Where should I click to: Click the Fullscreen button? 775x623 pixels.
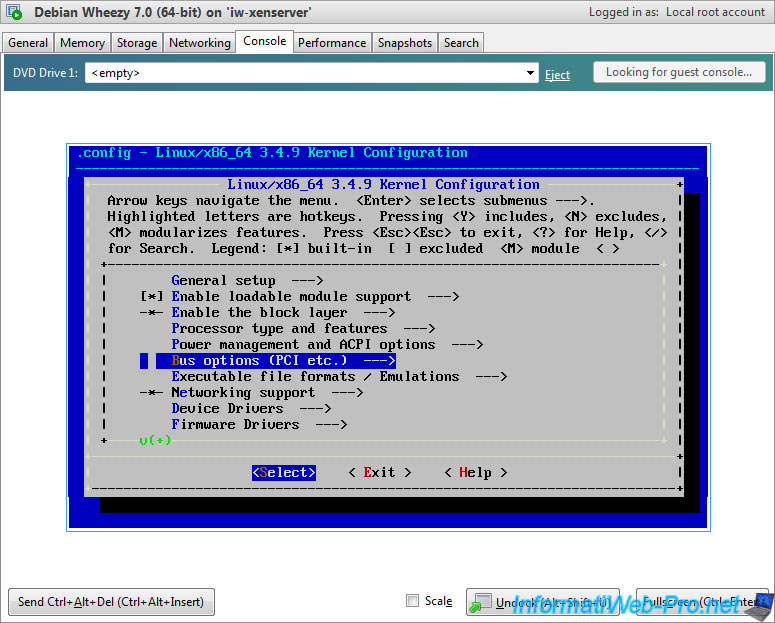(702, 602)
